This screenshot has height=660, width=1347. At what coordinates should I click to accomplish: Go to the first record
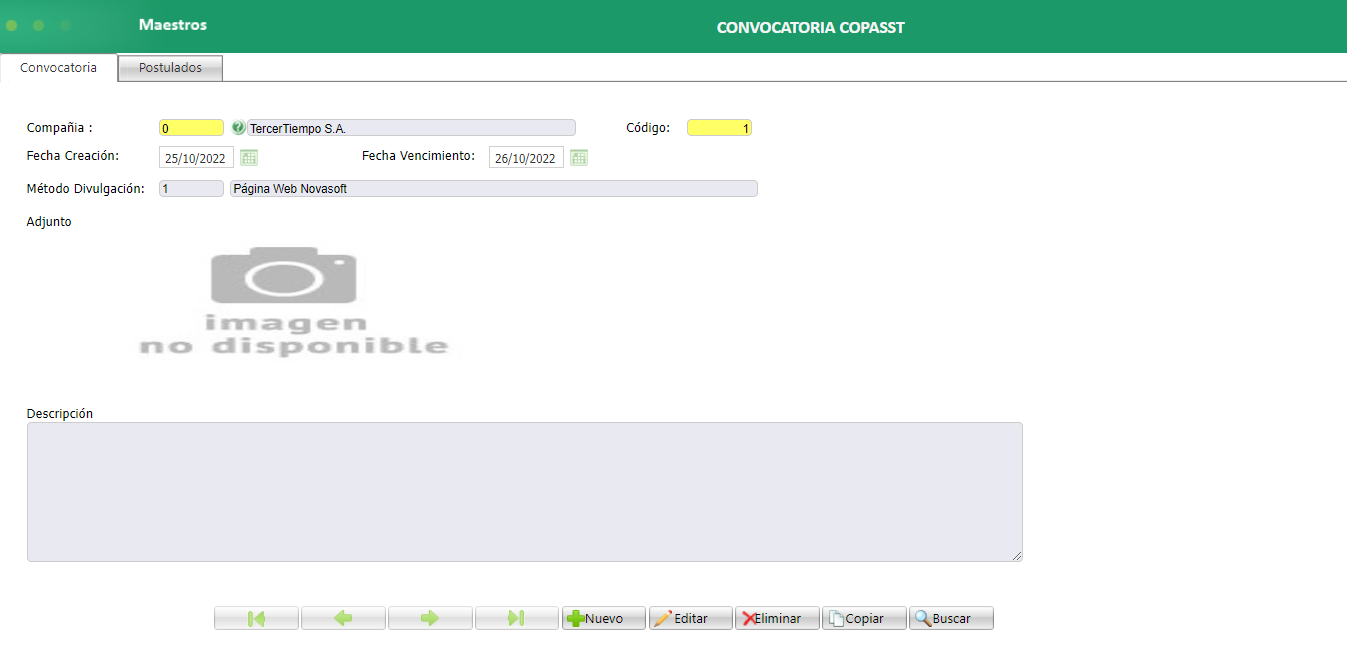click(256, 618)
